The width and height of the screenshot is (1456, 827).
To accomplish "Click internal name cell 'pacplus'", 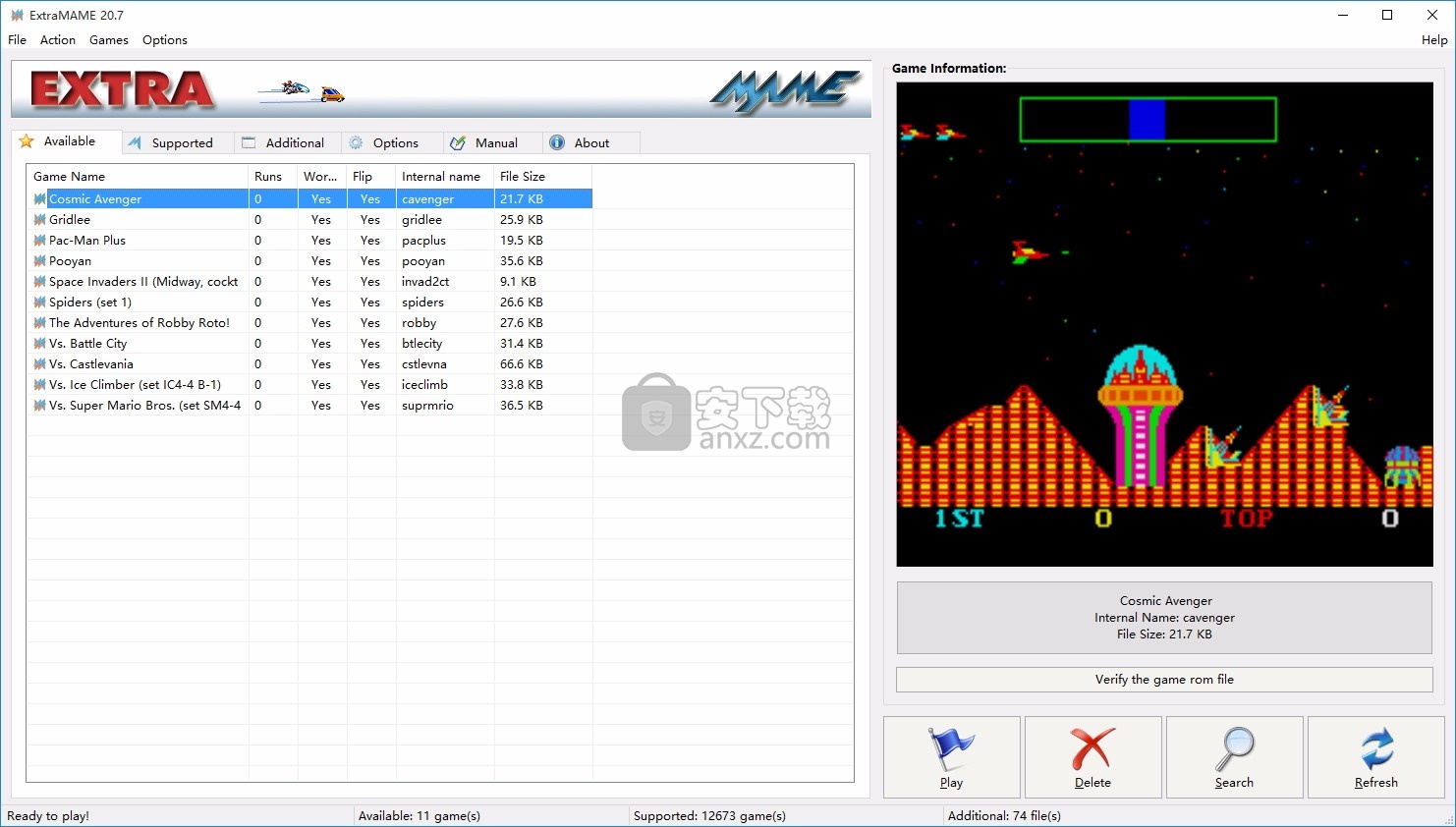I will [423, 241].
